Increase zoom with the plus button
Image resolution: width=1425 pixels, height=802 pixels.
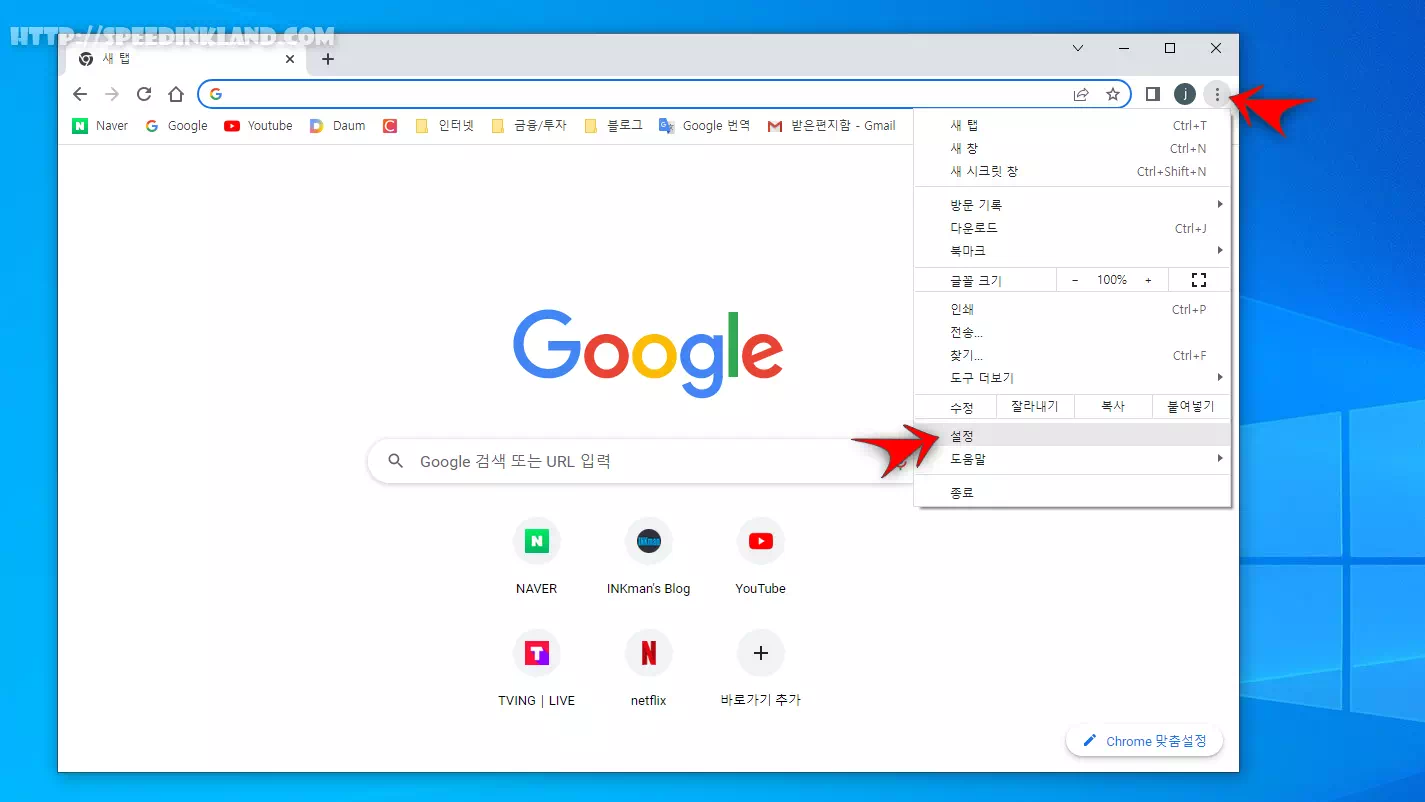point(1148,280)
